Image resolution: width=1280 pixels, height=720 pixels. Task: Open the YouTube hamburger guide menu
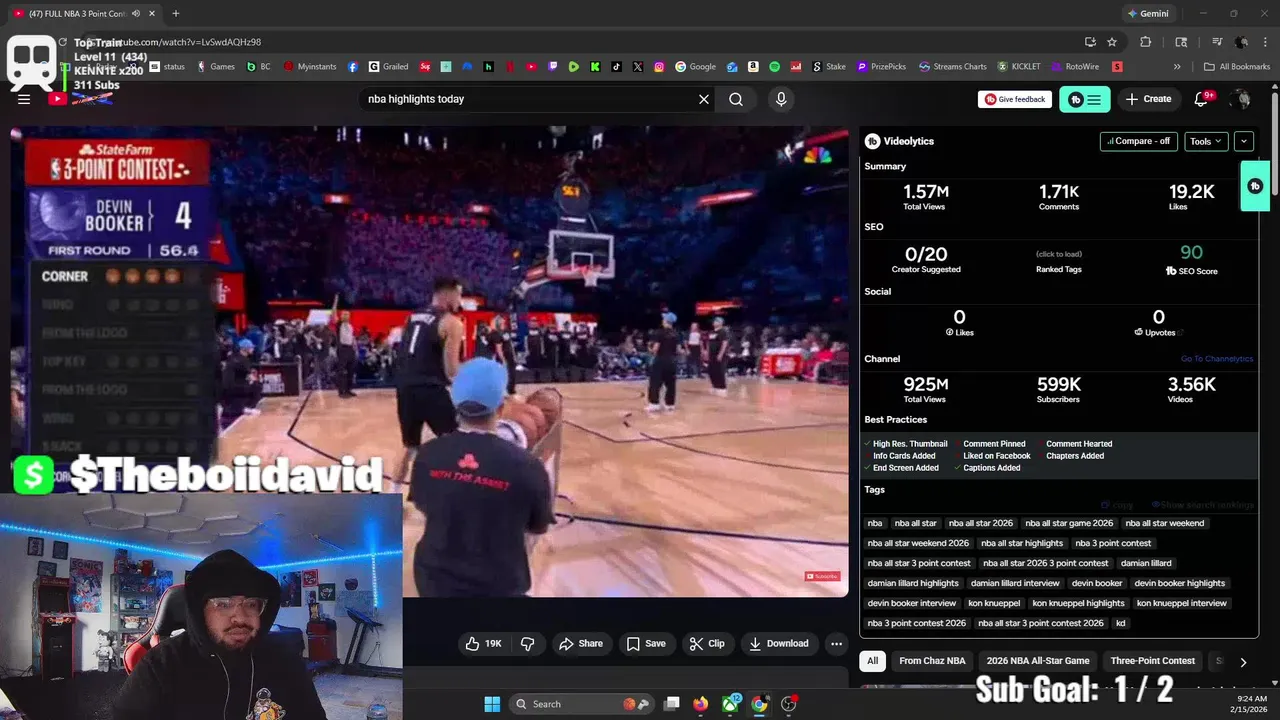coord(24,99)
